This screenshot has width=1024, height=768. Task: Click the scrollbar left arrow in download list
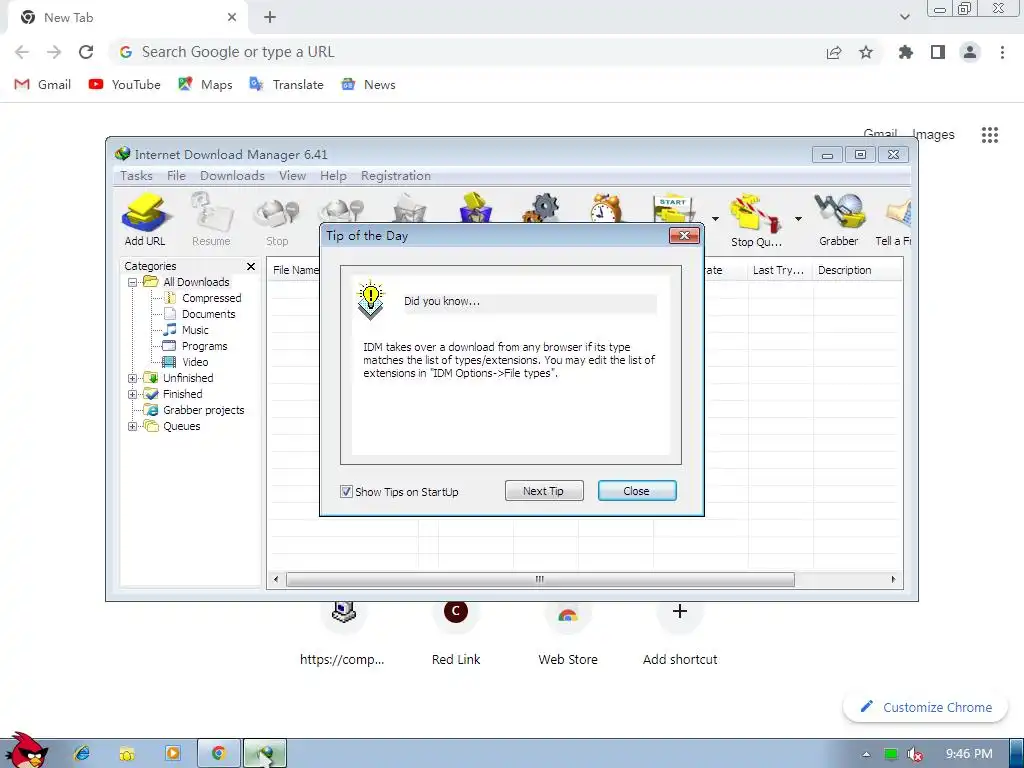tap(276, 579)
